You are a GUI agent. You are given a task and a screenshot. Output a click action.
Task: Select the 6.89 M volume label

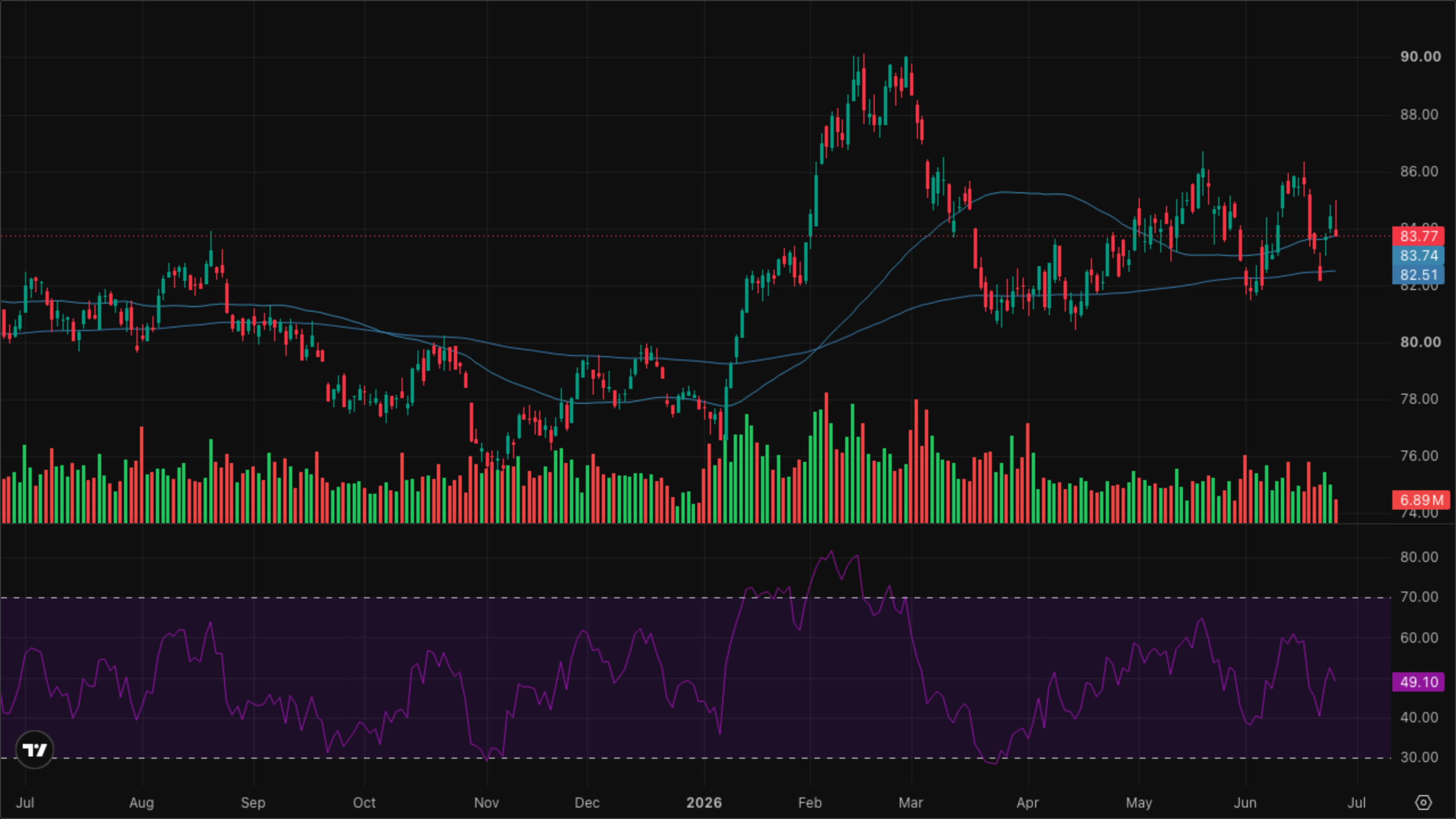[x=1421, y=500]
